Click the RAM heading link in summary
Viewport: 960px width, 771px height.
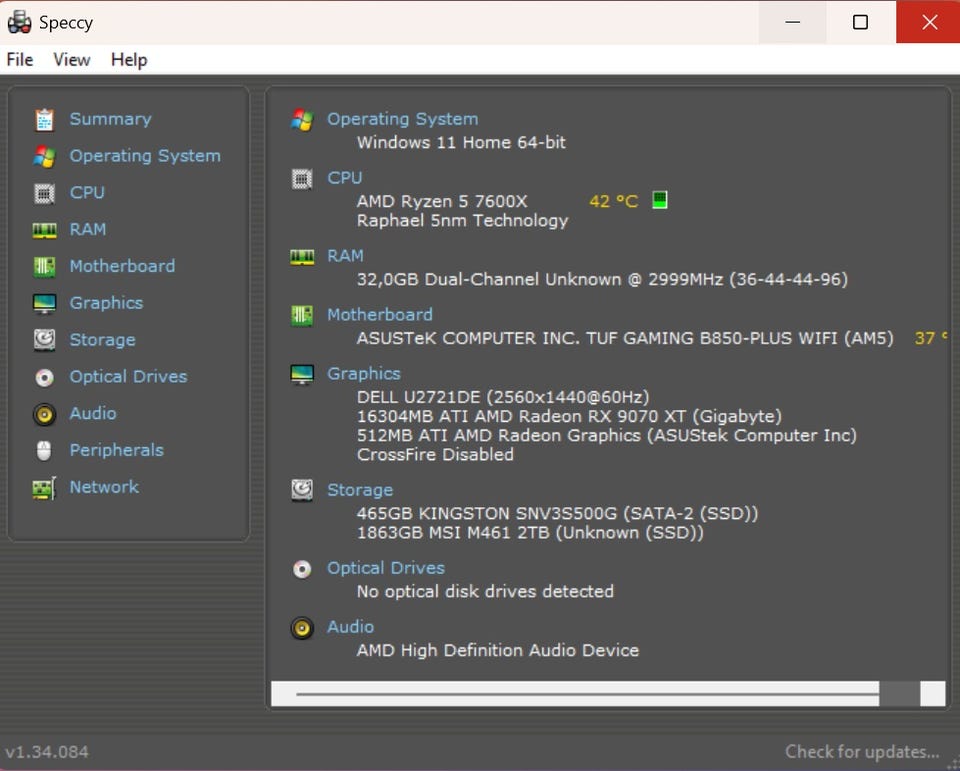pyautogui.click(x=345, y=255)
